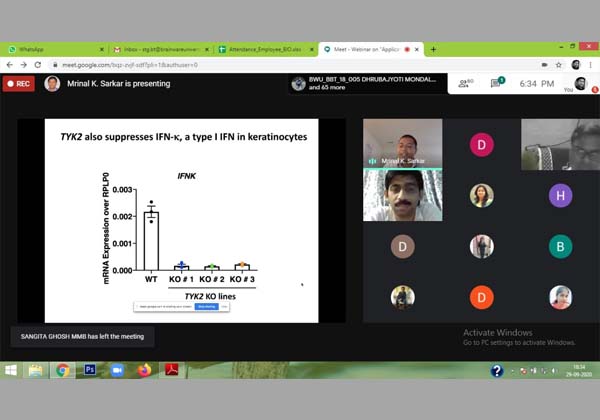Click the Windows Start button
The height and width of the screenshot is (420, 600).
11,370
